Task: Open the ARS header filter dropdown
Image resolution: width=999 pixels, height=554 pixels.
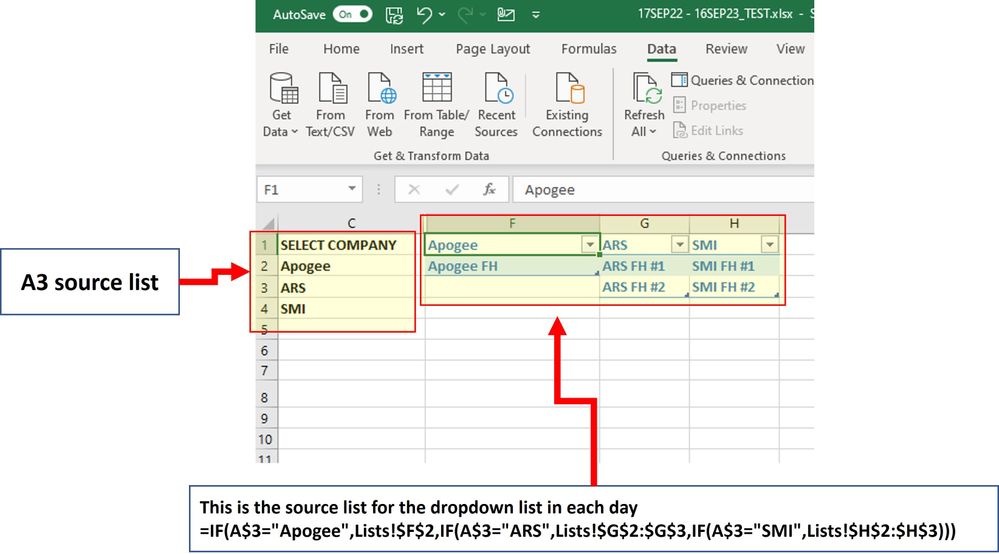Action: (680, 245)
